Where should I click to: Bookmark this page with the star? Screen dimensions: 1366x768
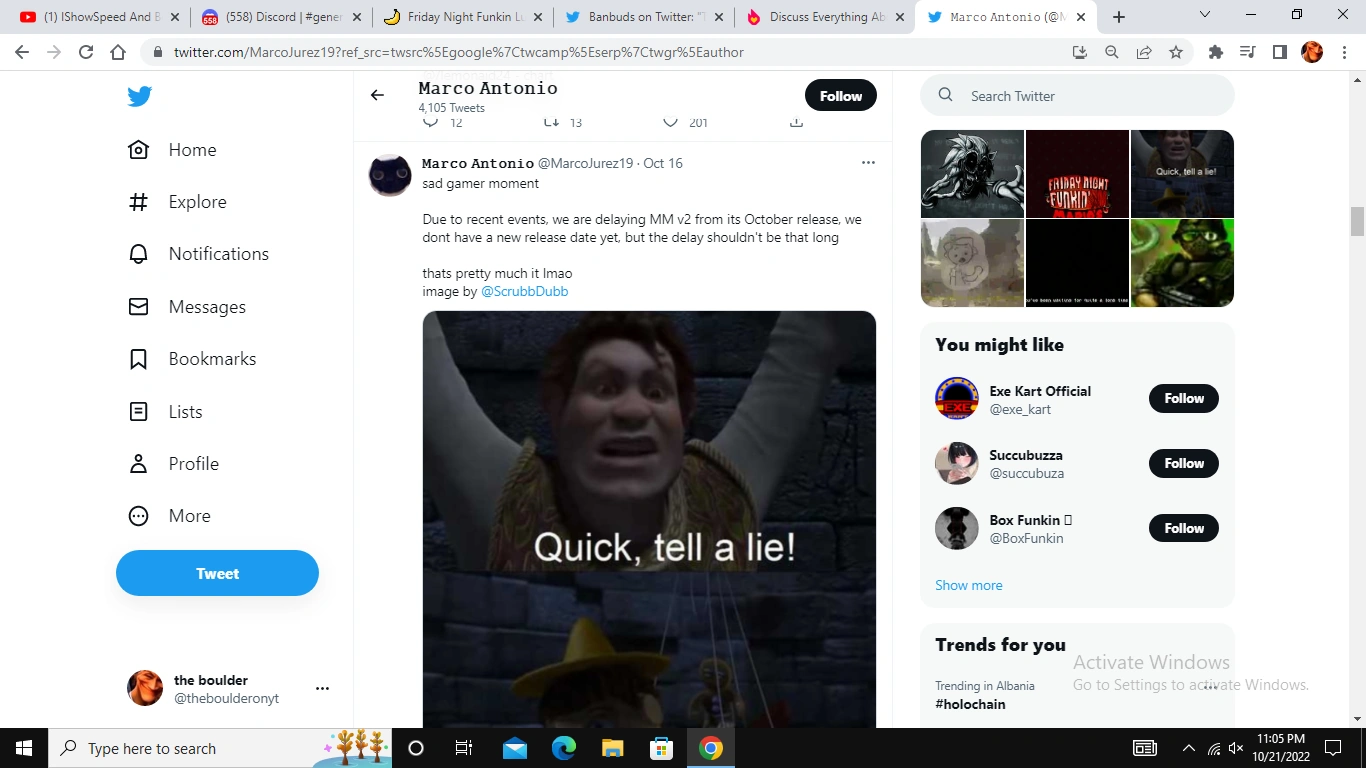[1176, 52]
